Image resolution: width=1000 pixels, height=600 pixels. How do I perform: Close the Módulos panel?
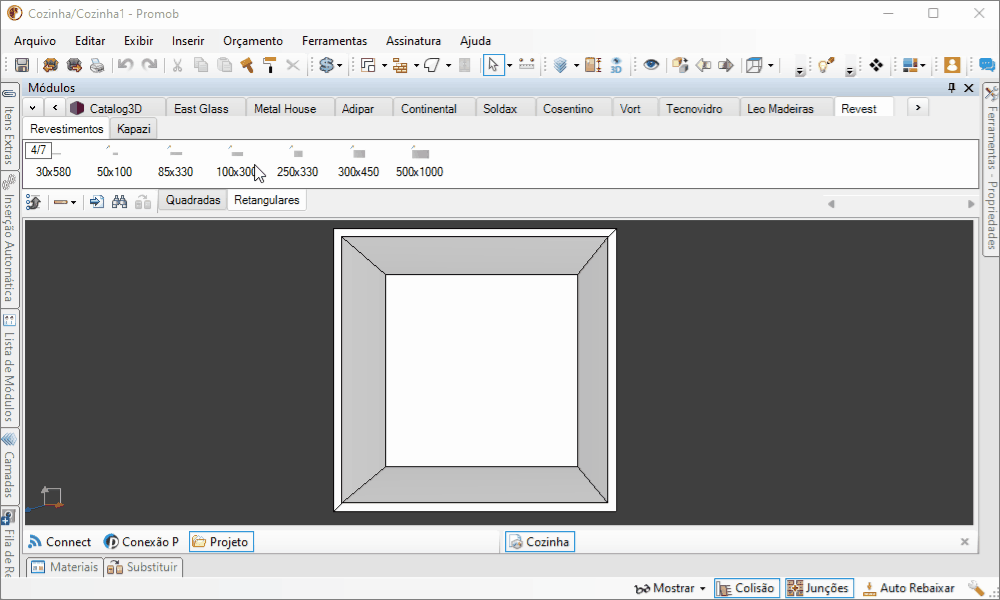tap(969, 88)
